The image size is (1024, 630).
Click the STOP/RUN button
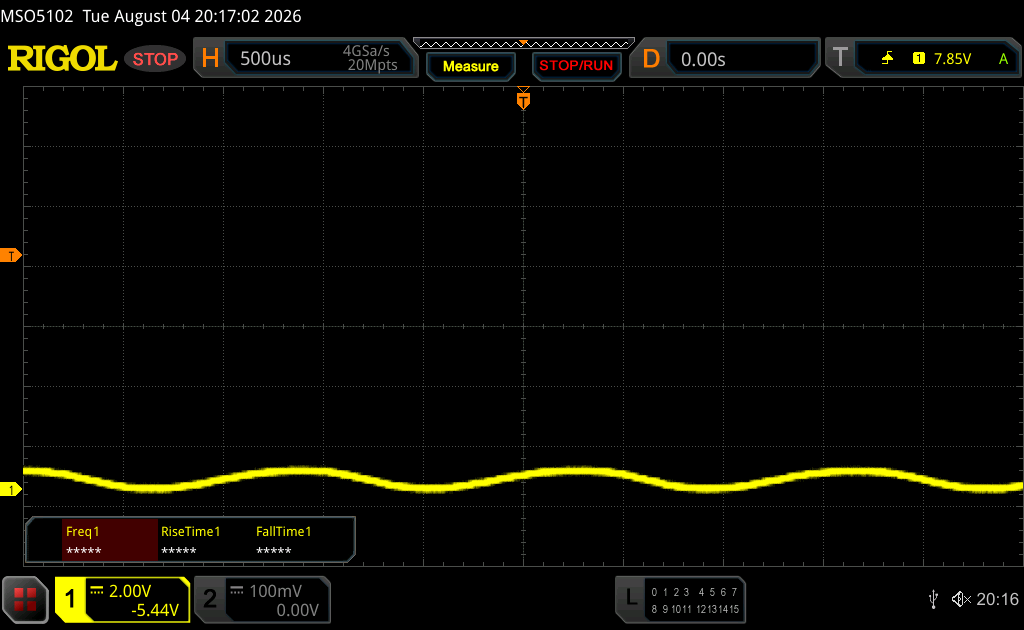[576, 66]
